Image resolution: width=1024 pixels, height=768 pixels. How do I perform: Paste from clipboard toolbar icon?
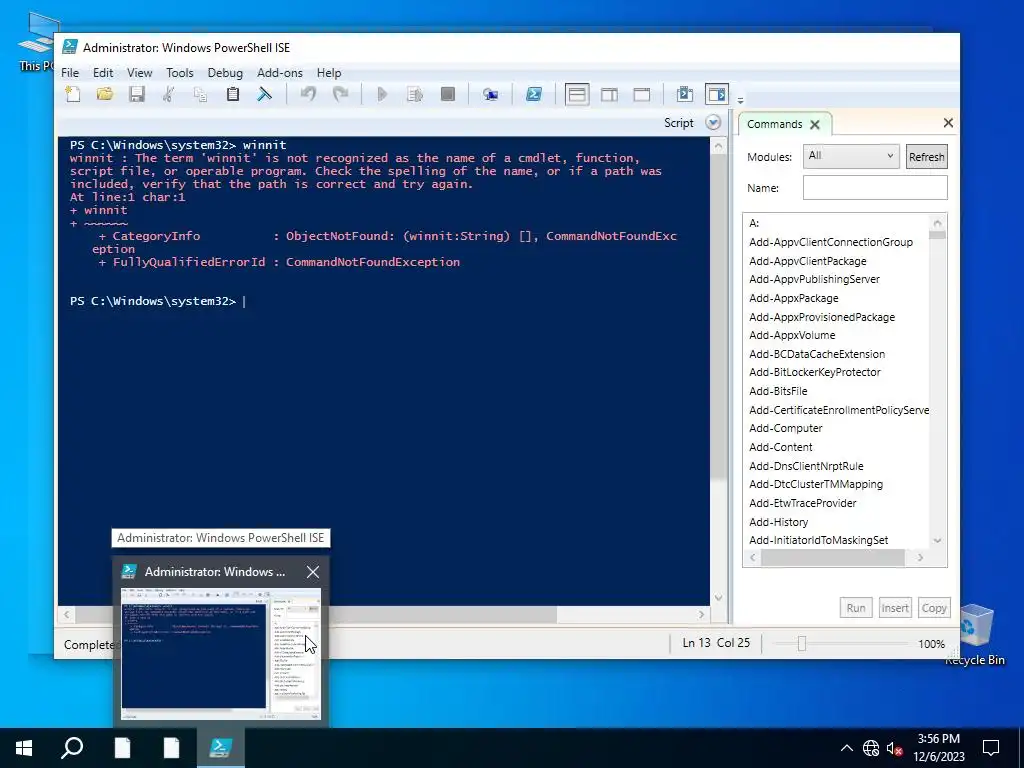click(232, 94)
